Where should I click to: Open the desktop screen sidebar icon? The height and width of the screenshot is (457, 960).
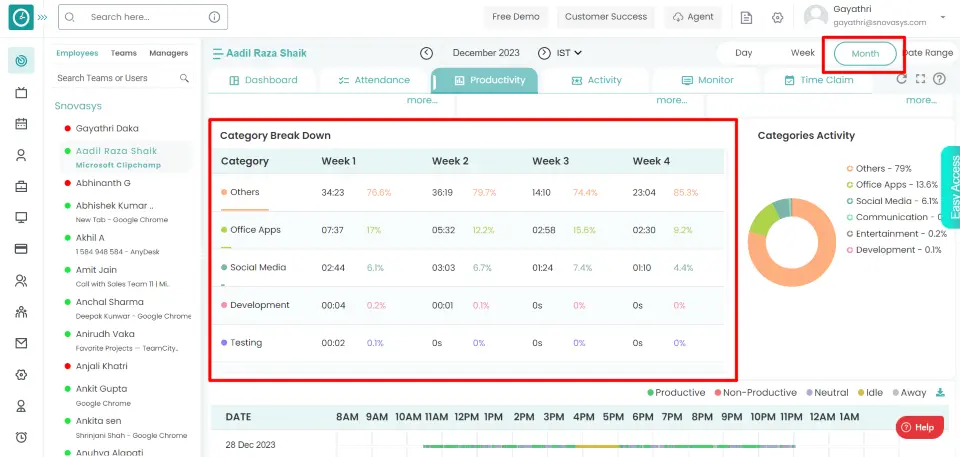[x=21, y=217]
